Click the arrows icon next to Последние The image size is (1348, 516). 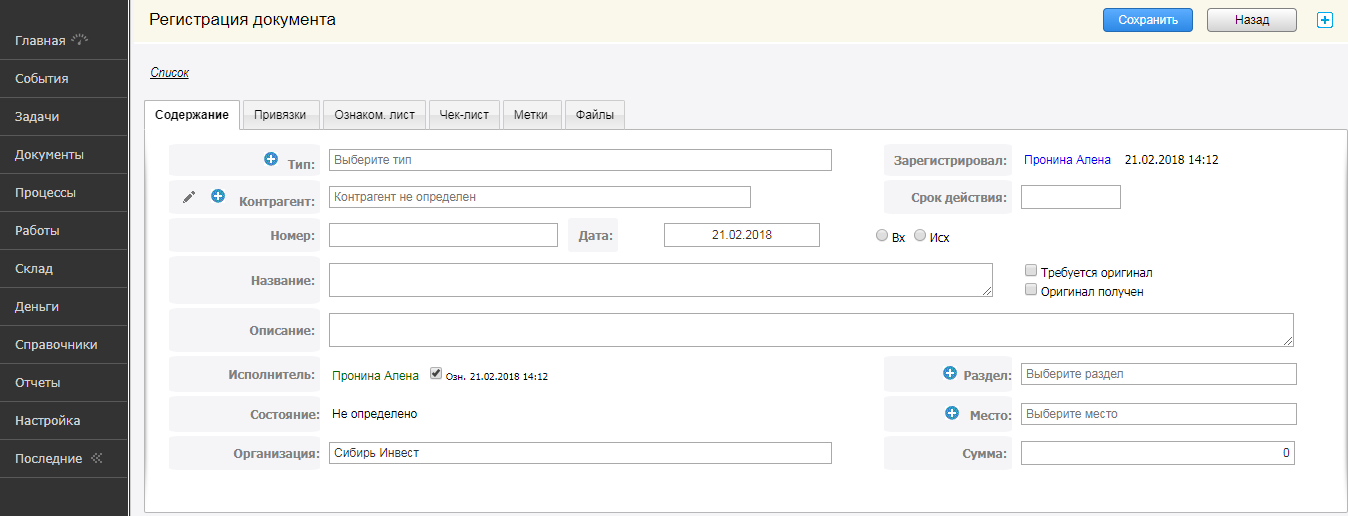(x=97, y=458)
